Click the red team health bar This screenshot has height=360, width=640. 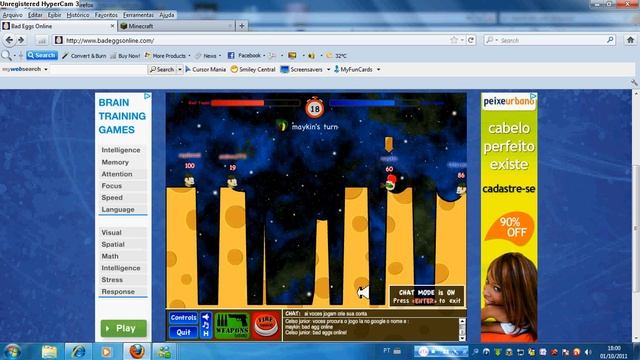point(255,103)
